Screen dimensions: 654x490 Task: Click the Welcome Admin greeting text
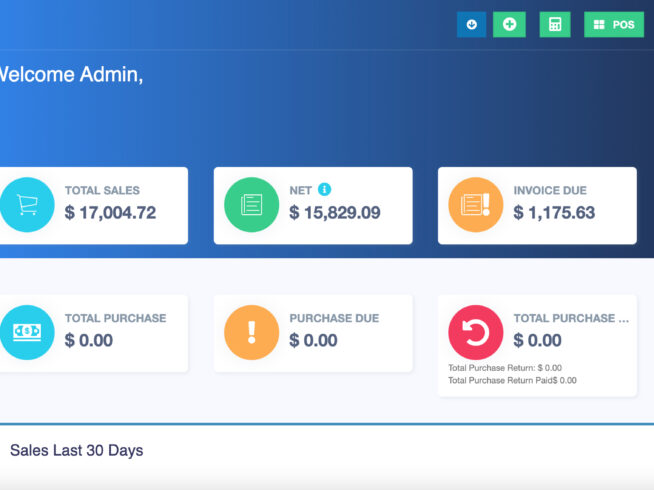click(70, 74)
